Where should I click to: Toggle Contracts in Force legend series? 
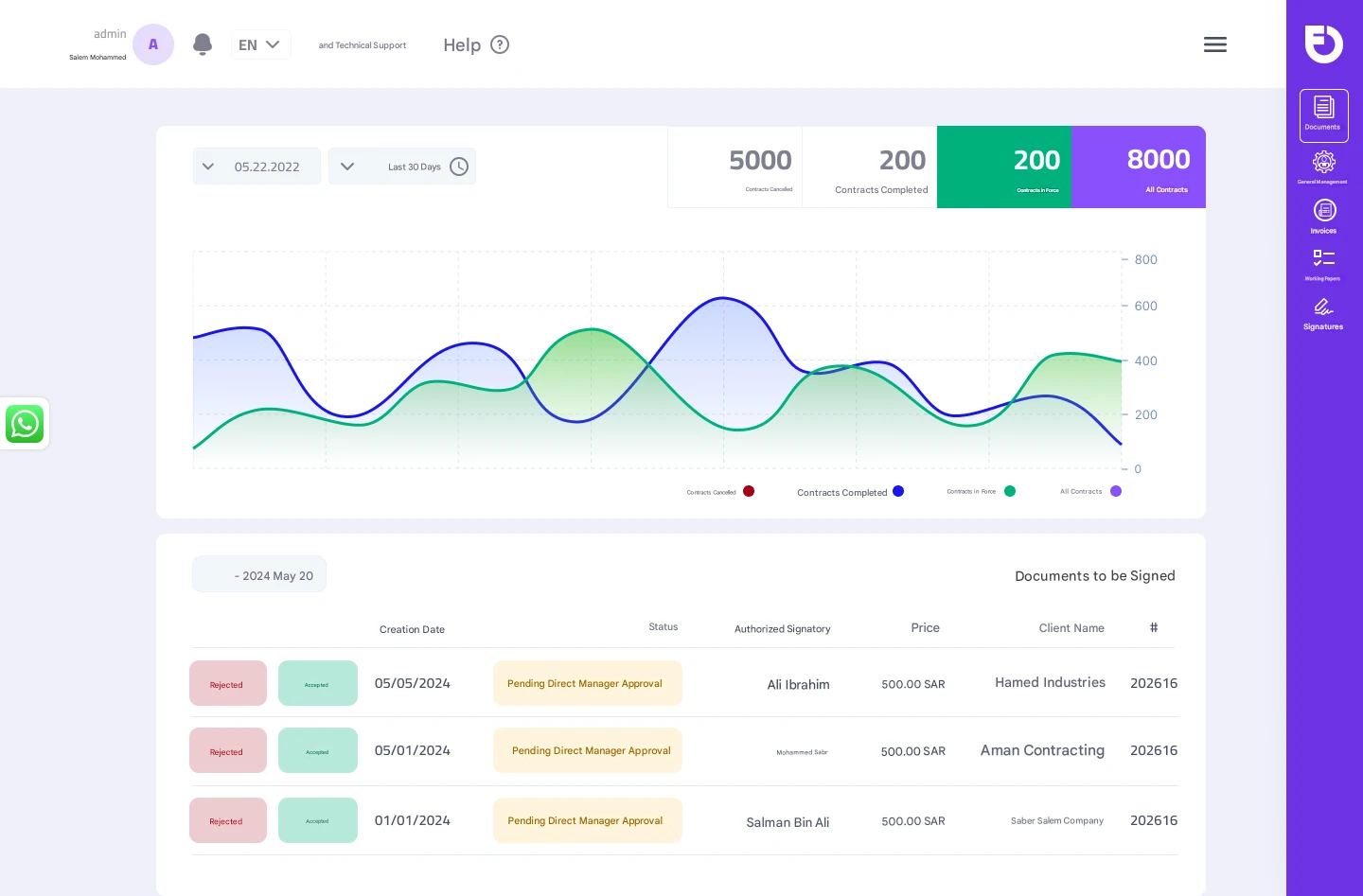tap(1009, 491)
